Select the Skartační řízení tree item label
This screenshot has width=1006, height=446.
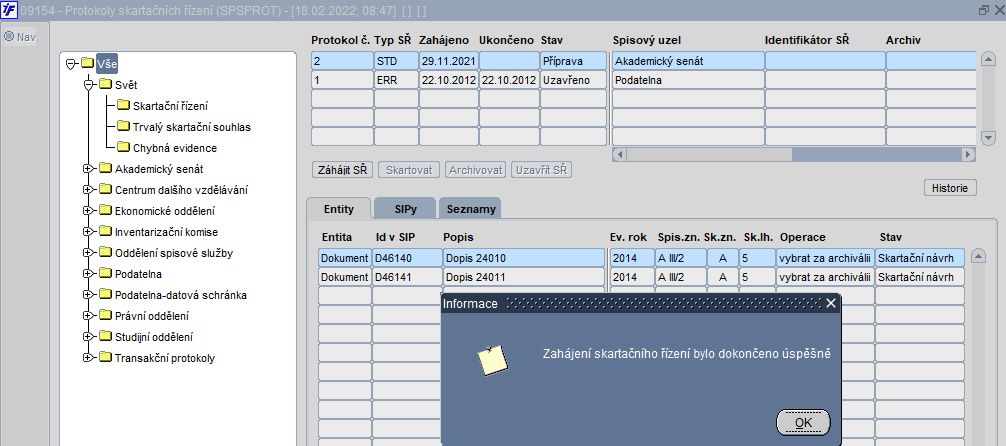pyautogui.click(x=170, y=106)
